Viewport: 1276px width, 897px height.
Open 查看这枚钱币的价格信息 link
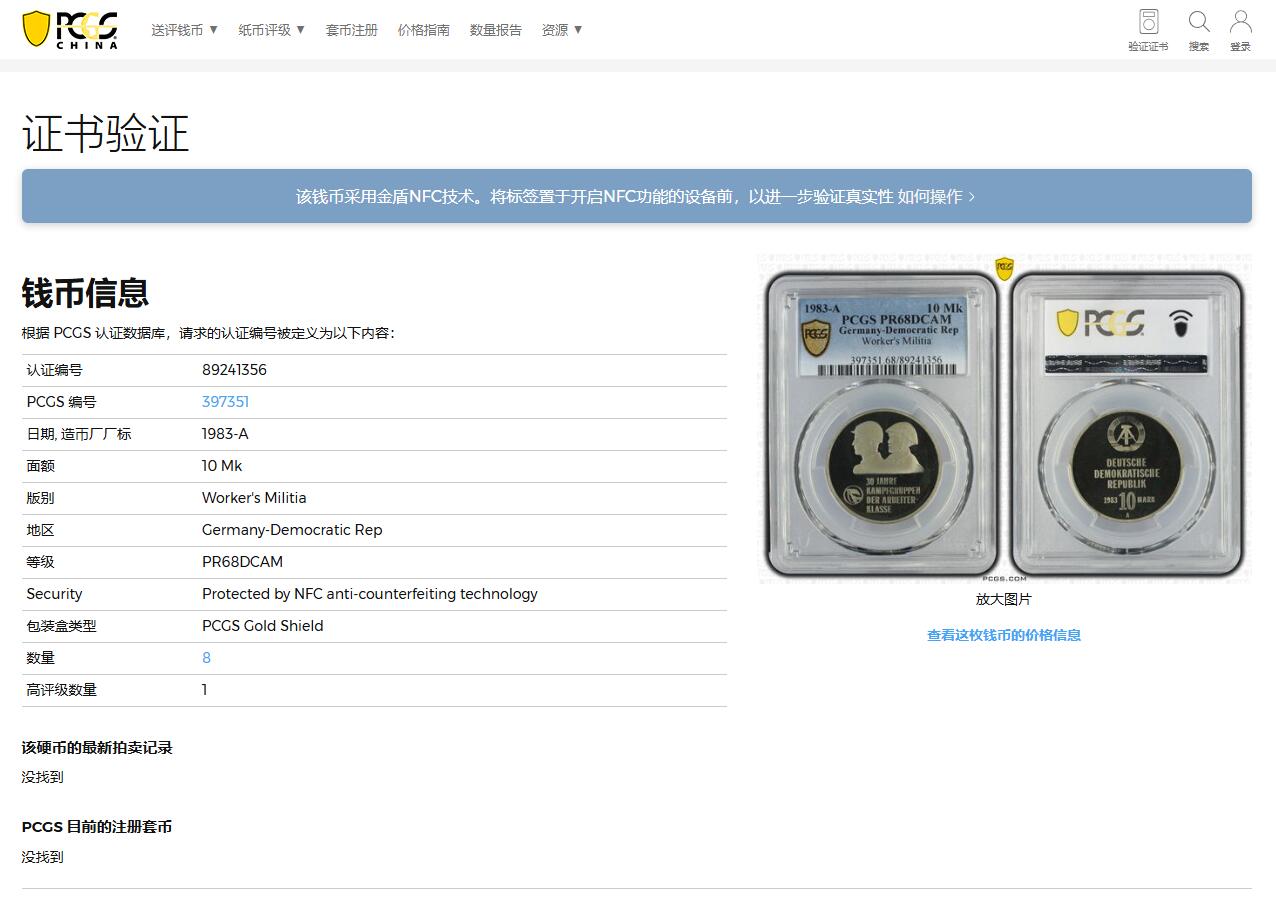1003,635
